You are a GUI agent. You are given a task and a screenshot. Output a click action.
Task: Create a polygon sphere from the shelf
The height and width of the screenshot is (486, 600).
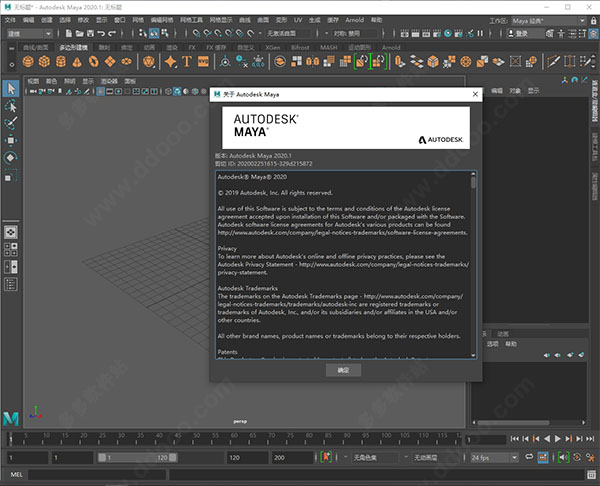click(28, 61)
